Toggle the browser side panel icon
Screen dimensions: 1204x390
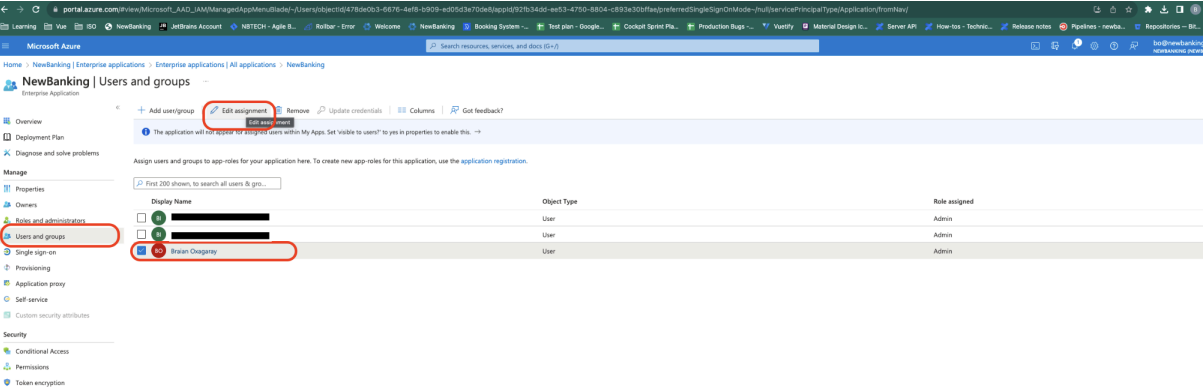coord(1180,9)
